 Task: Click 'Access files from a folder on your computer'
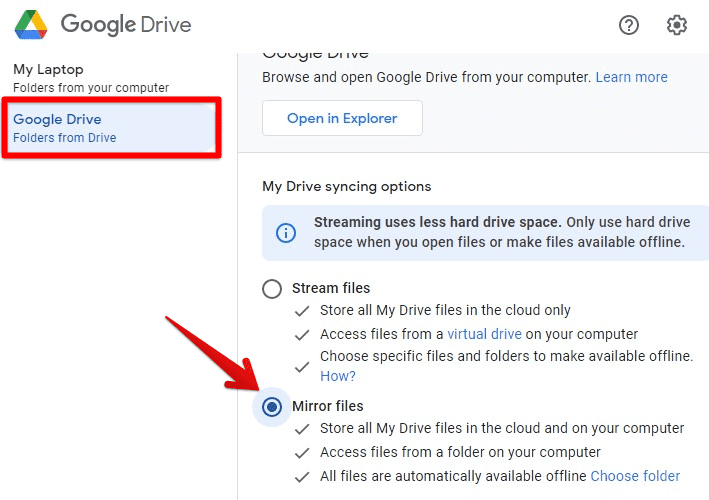[460, 452]
